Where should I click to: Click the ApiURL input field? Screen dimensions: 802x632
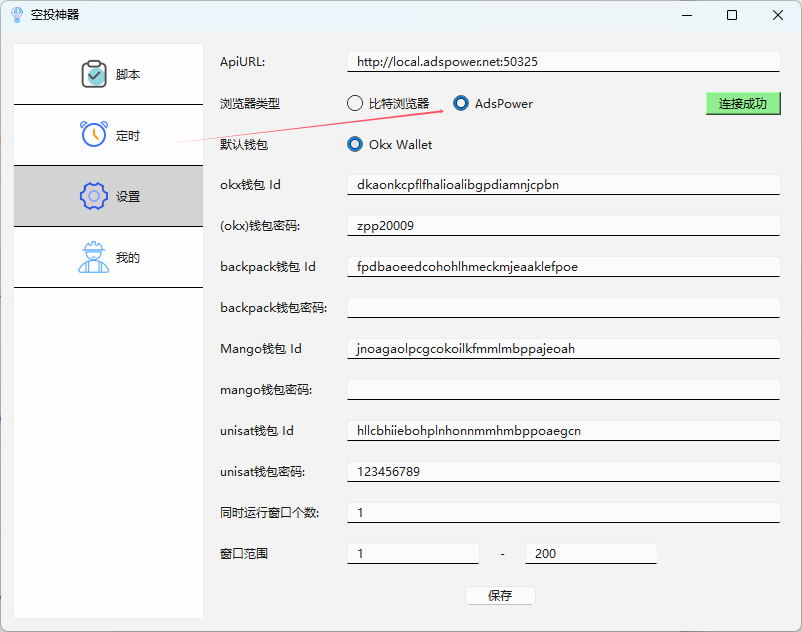pyautogui.click(x=563, y=62)
